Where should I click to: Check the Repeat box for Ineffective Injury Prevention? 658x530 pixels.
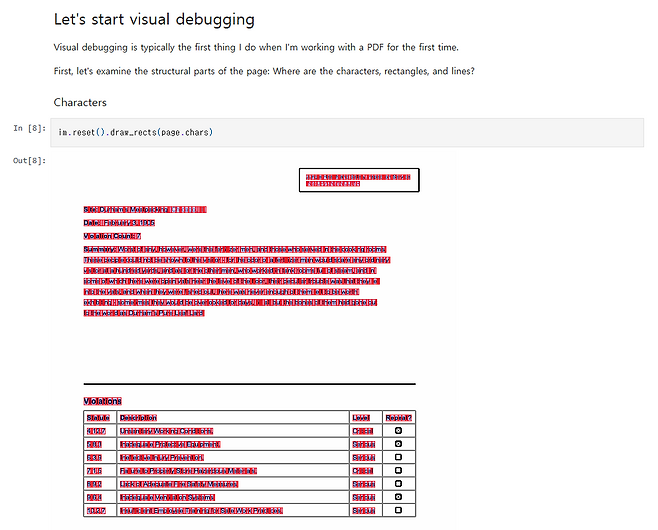[398, 457]
